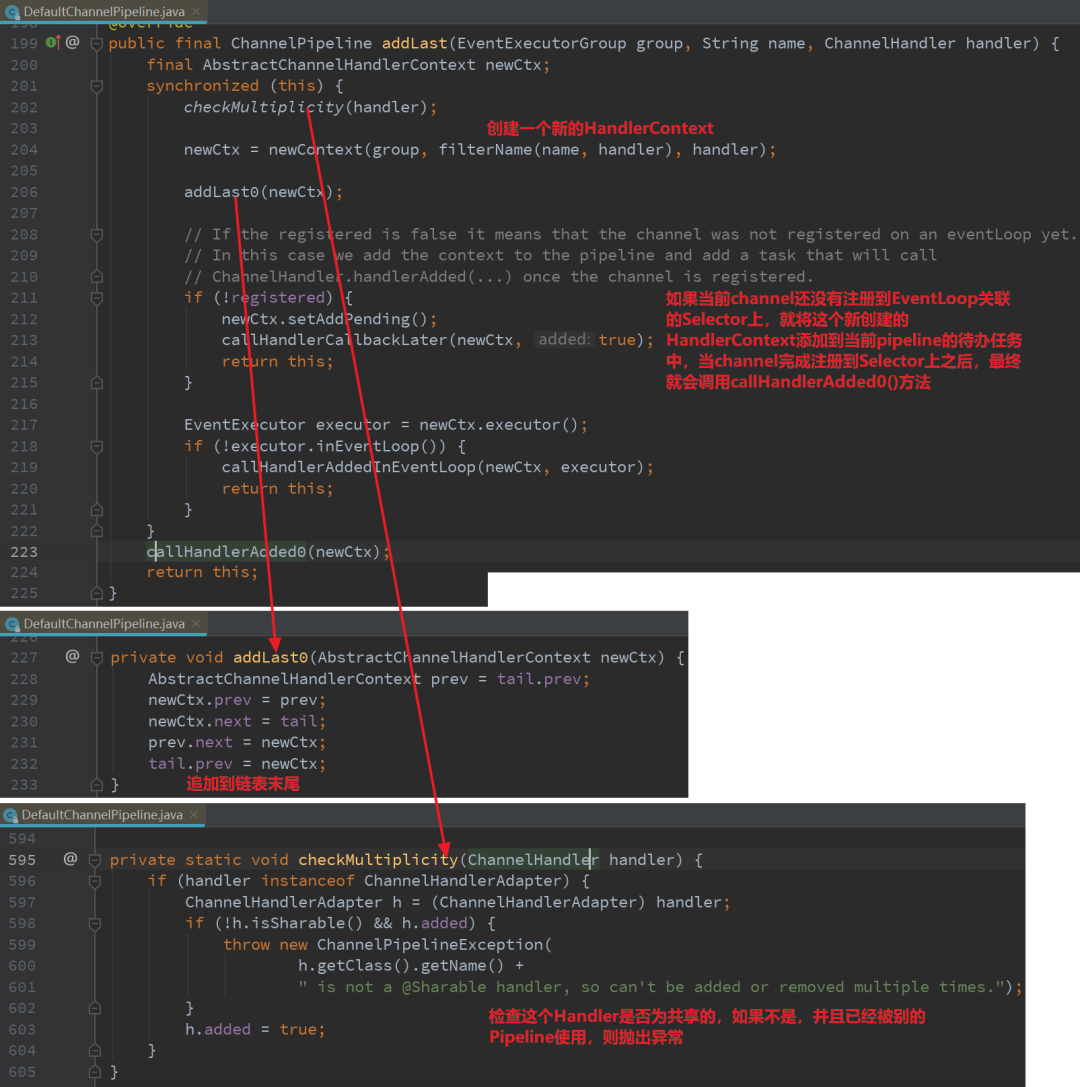Click 'tail.prev' on line 228
The image size is (1080, 1087).
click(x=539, y=679)
